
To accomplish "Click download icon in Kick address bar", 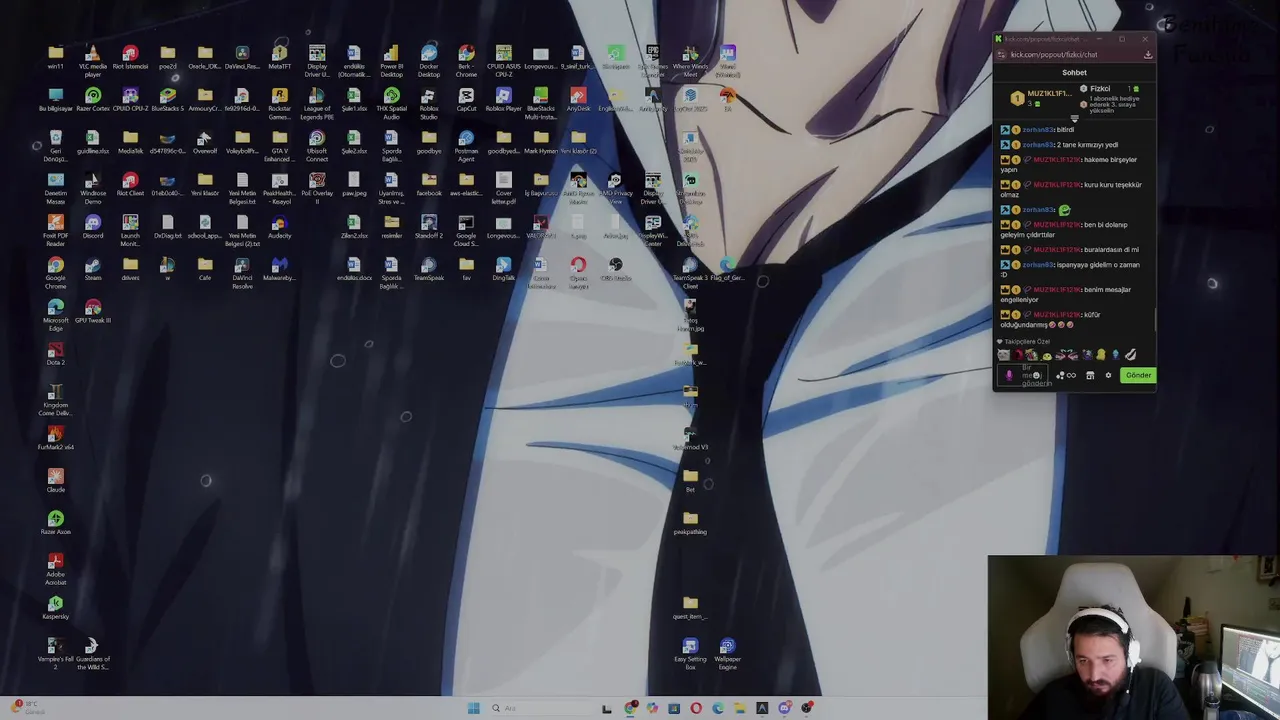I will click(1147, 55).
